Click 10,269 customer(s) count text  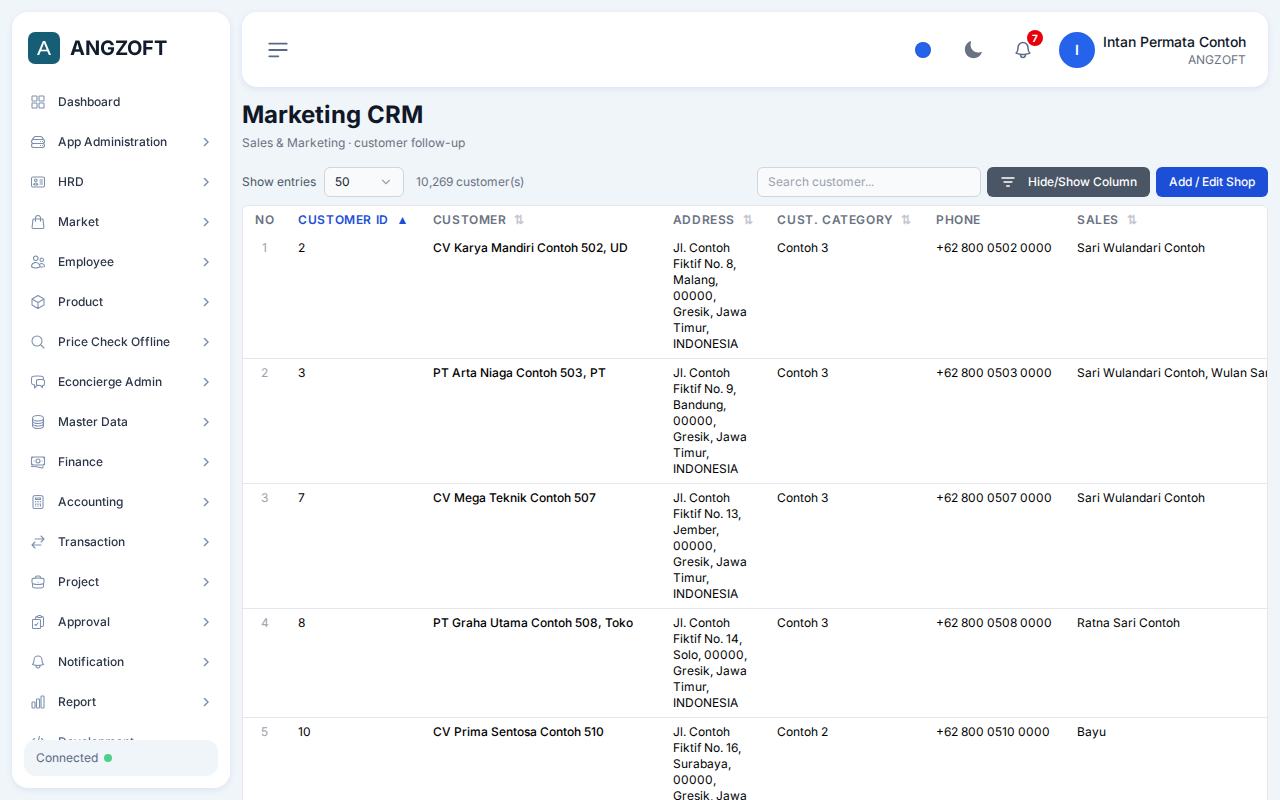click(470, 182)
